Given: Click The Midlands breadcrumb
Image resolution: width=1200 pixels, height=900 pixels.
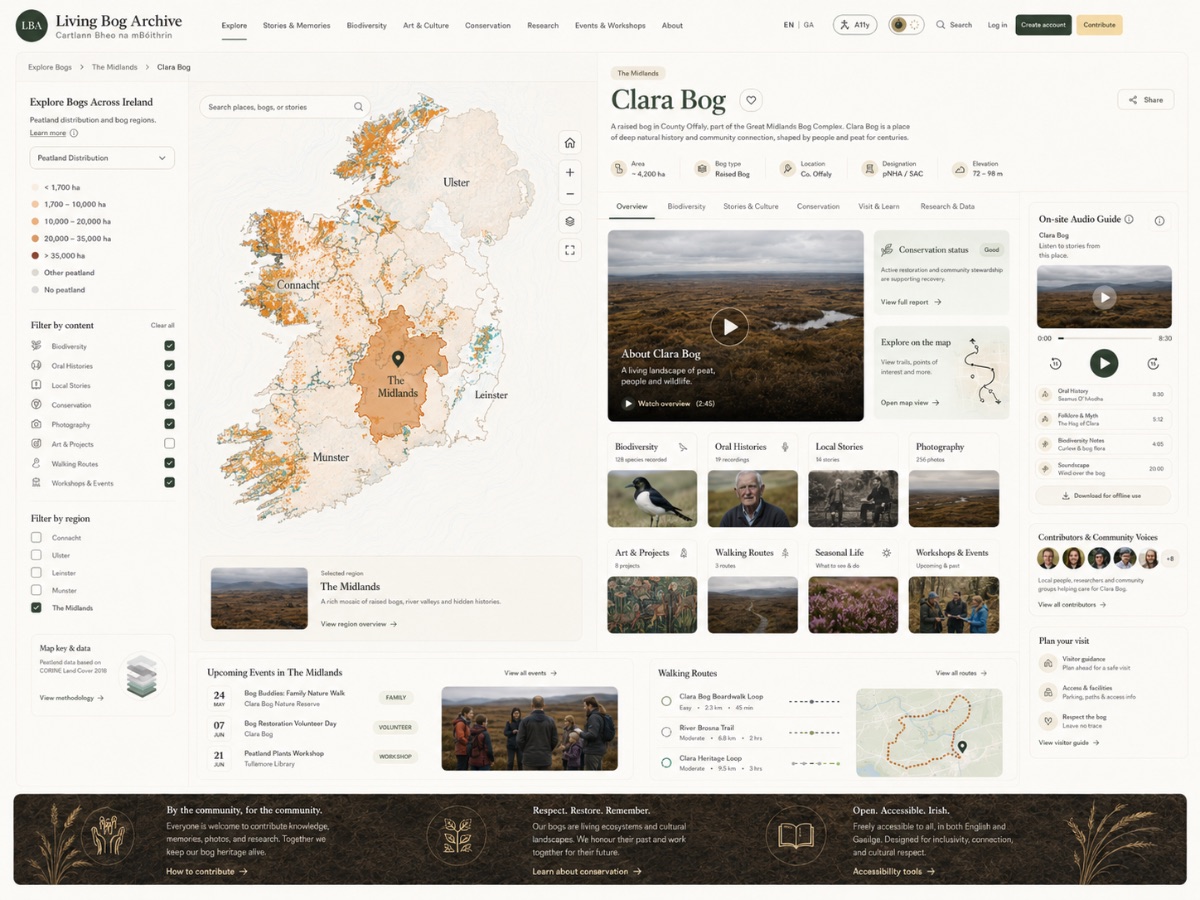Looking at the screenshot, I should click(114, 67).
